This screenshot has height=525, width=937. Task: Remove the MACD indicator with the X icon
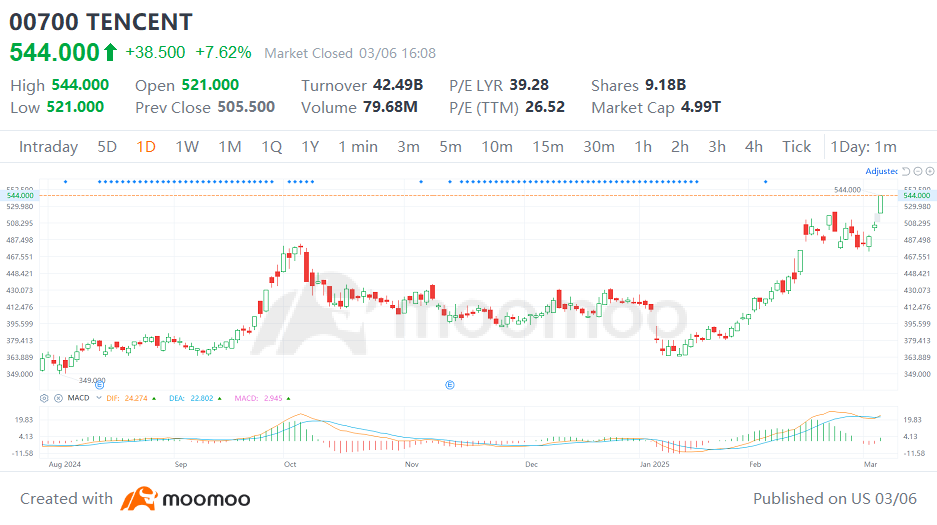click(58, 398)
